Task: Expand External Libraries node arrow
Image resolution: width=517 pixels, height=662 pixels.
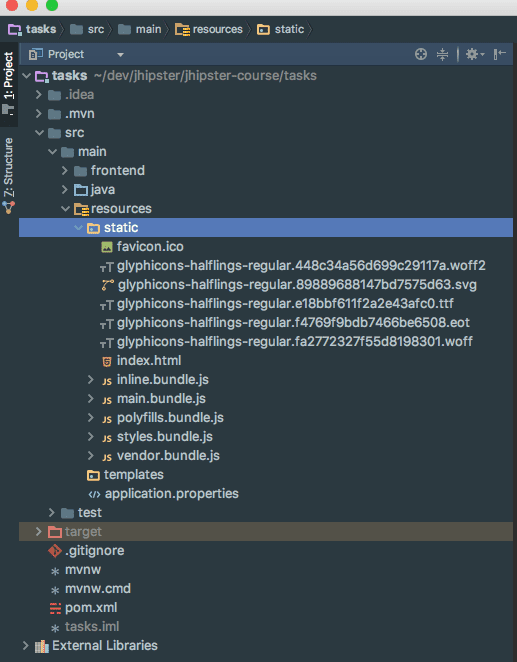Action: tap(26, 646)
